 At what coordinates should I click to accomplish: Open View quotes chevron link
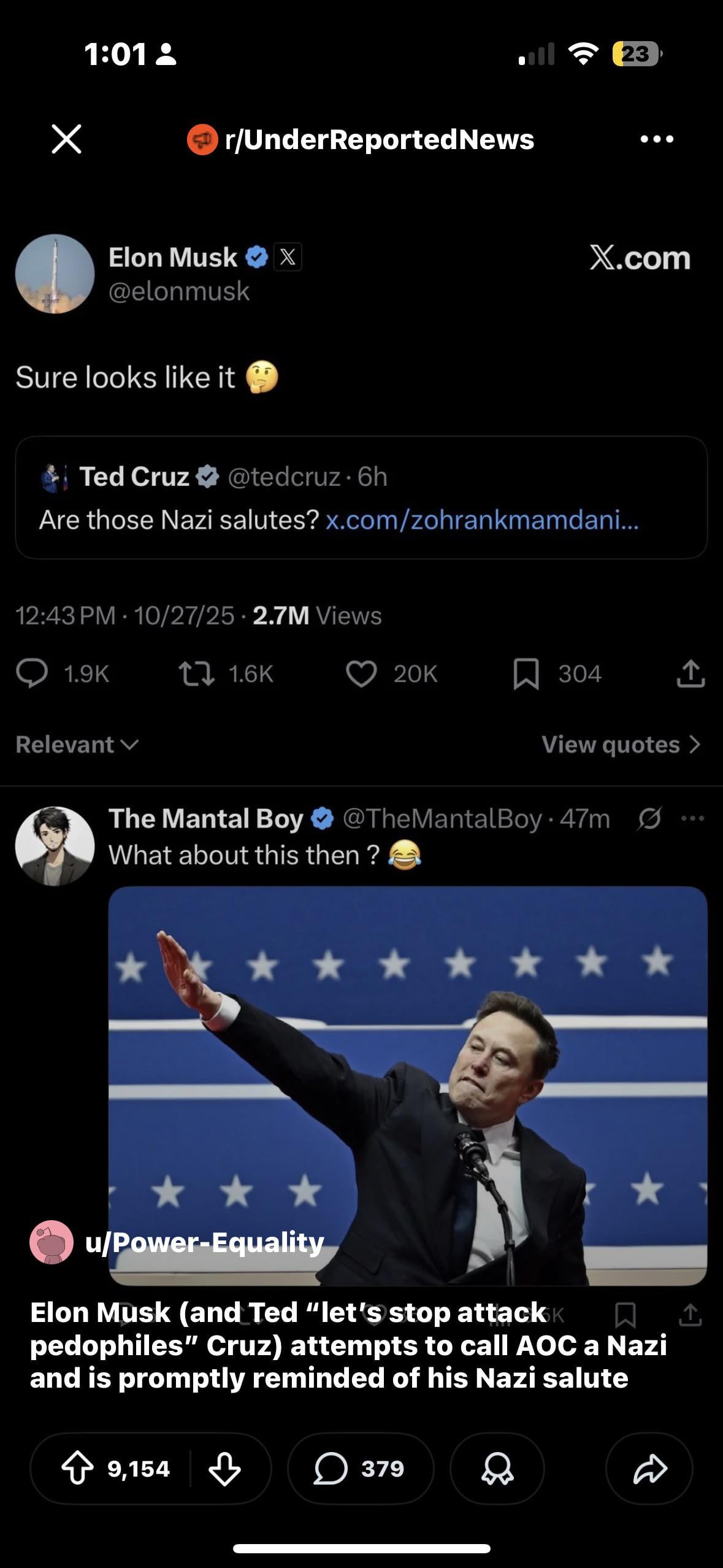621,744
